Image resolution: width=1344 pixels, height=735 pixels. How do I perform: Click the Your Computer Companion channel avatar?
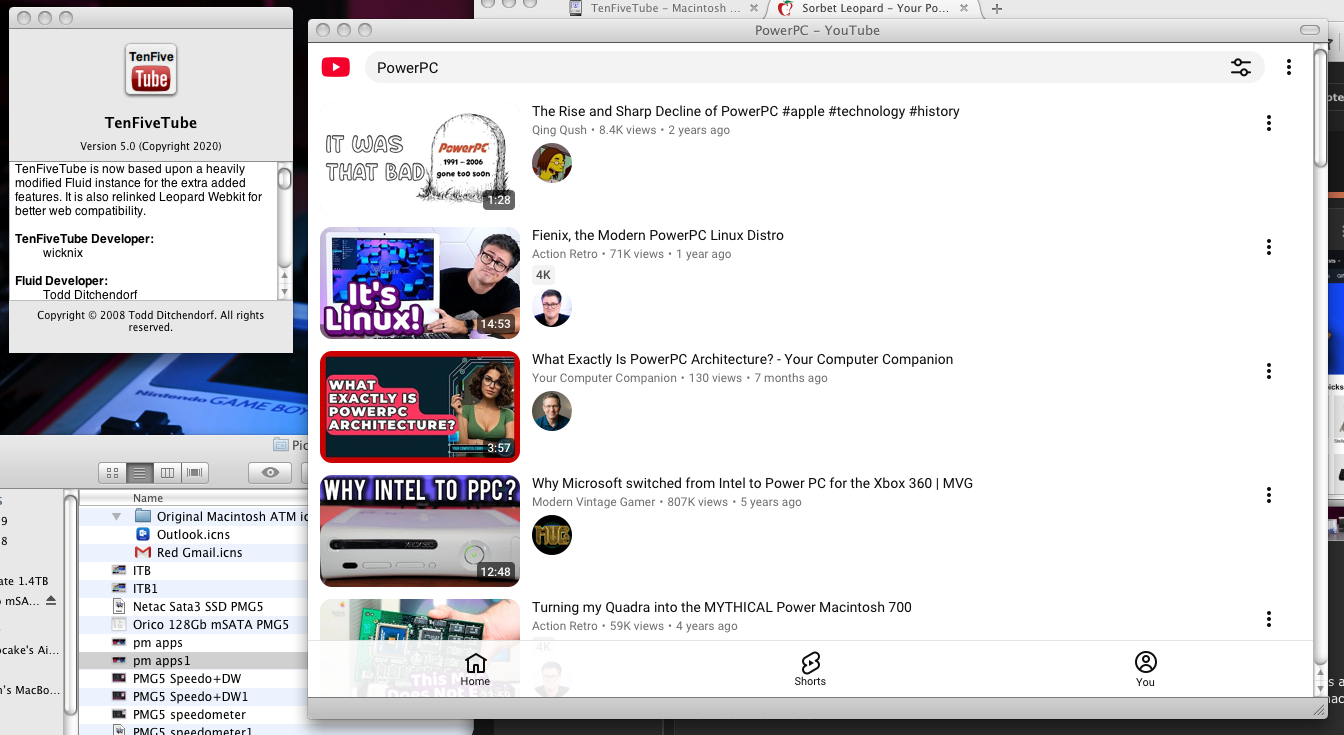[x=552, y=411]
